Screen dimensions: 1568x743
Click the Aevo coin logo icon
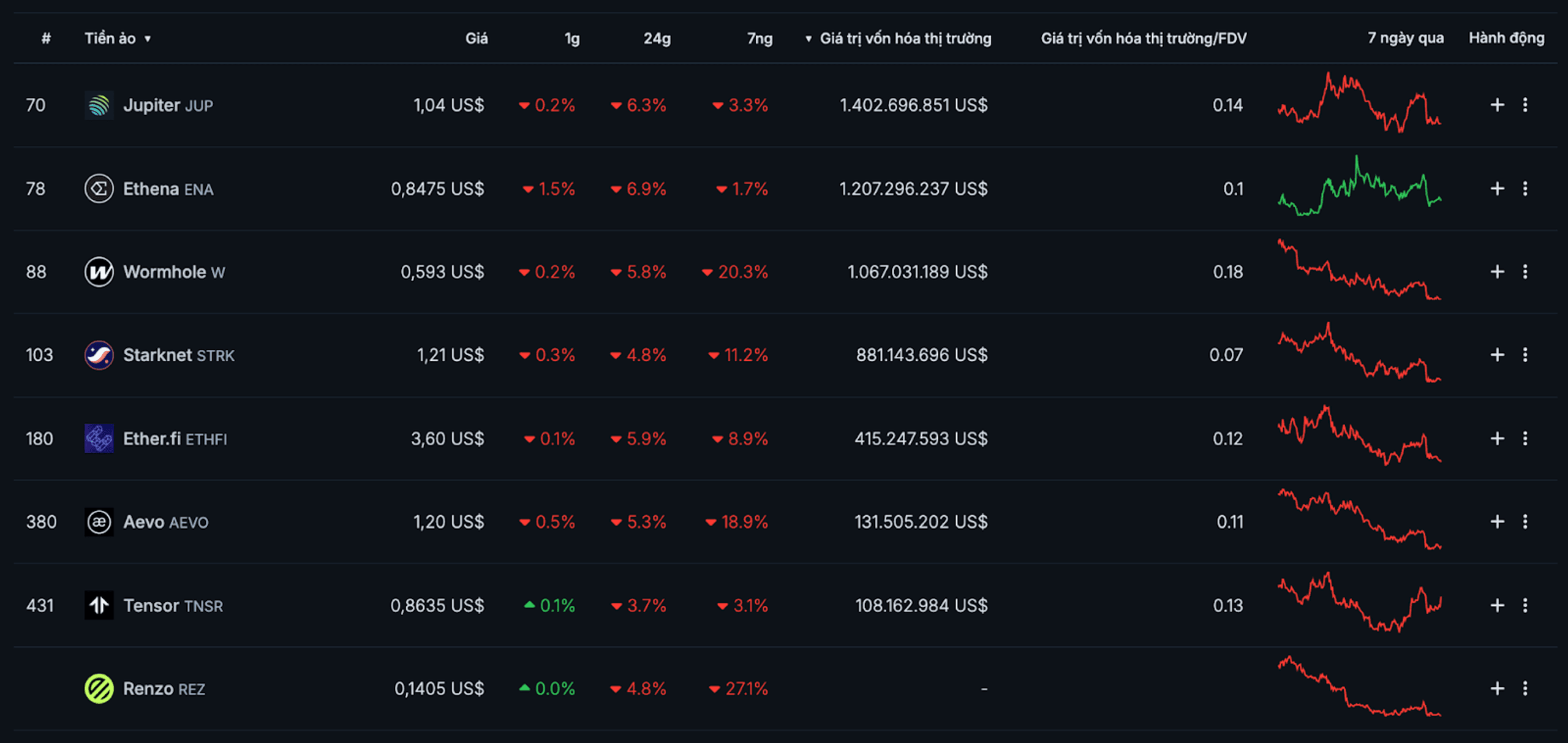click(99, 522)
